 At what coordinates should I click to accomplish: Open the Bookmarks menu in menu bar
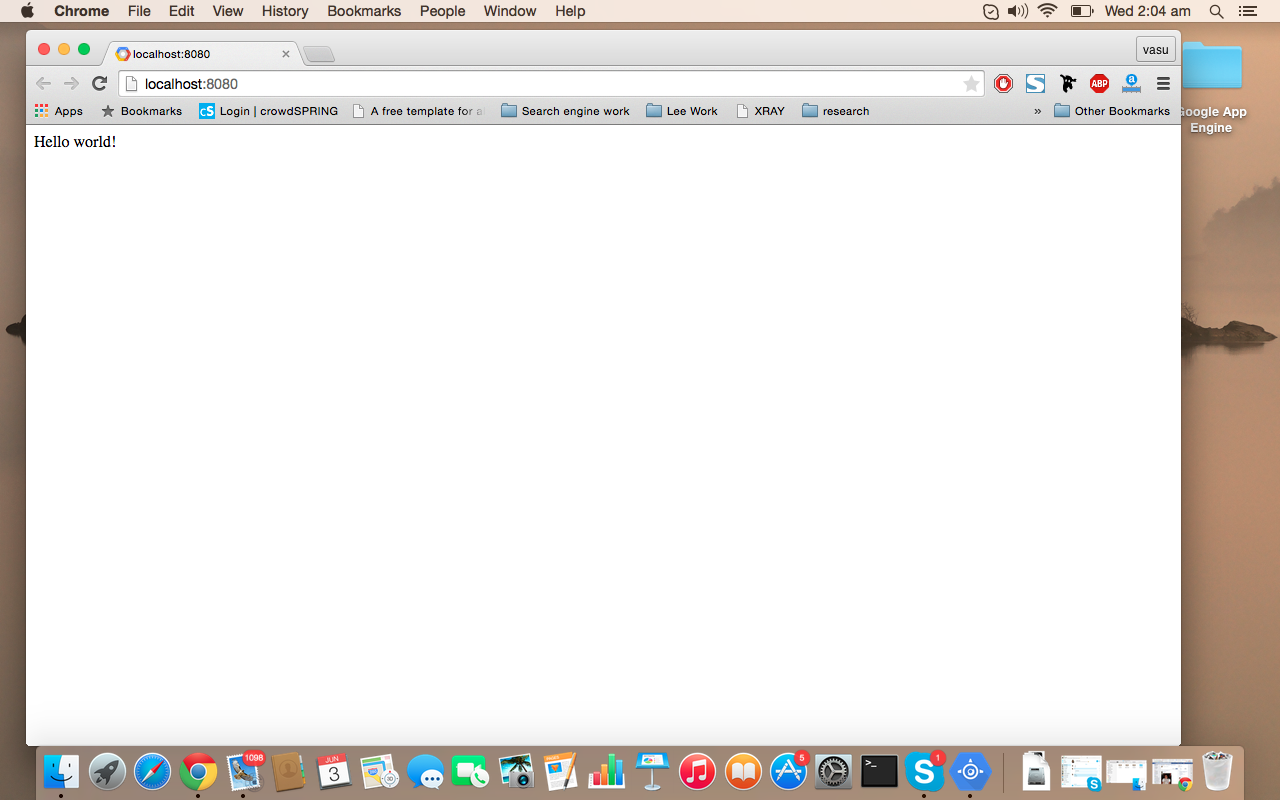364,11
